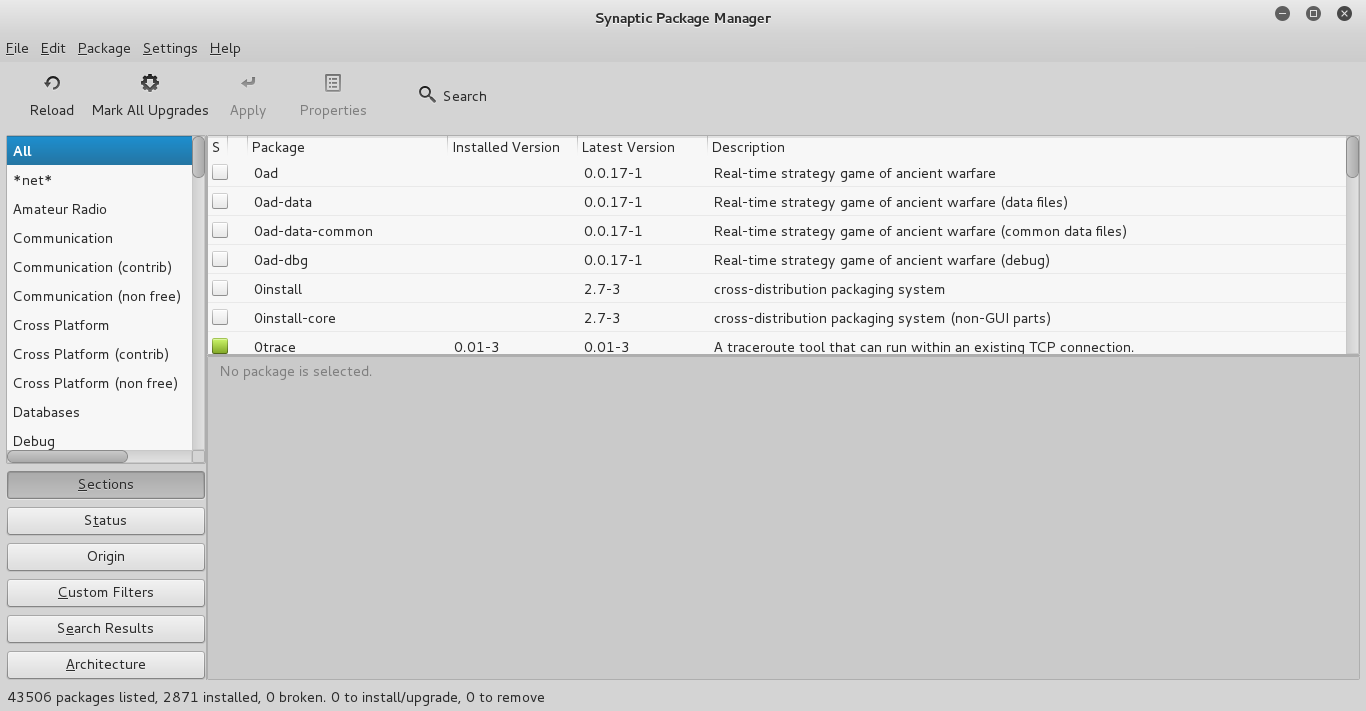Screen dimensions: 1366x711
Task: Click the greyed-out Apply toolbar icon
Action: coord(248,83)
